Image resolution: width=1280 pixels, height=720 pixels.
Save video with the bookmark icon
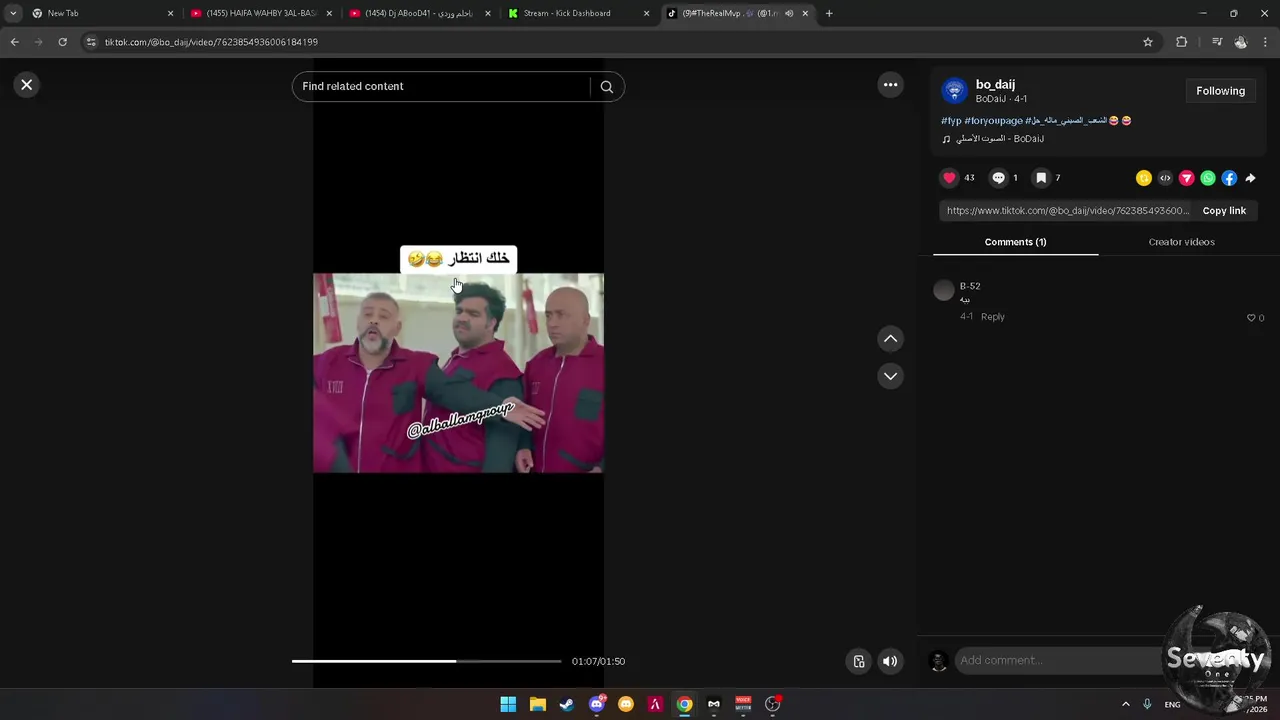[x=1041, y=178]
